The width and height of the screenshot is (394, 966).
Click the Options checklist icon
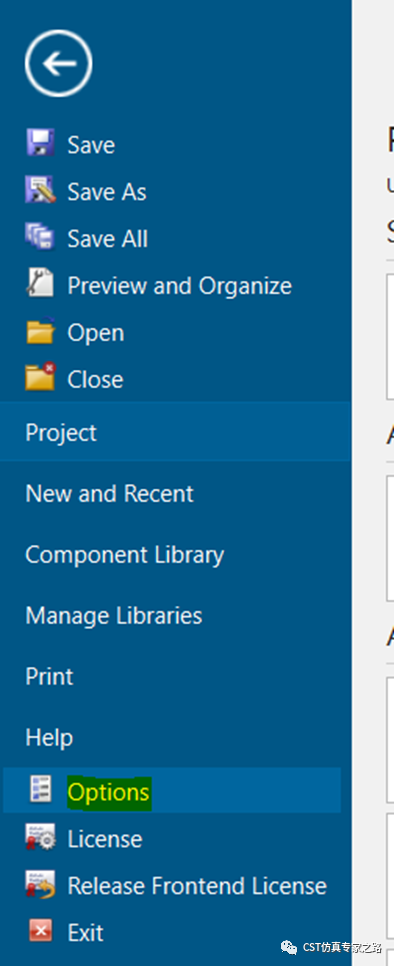(x=41, y=791)
